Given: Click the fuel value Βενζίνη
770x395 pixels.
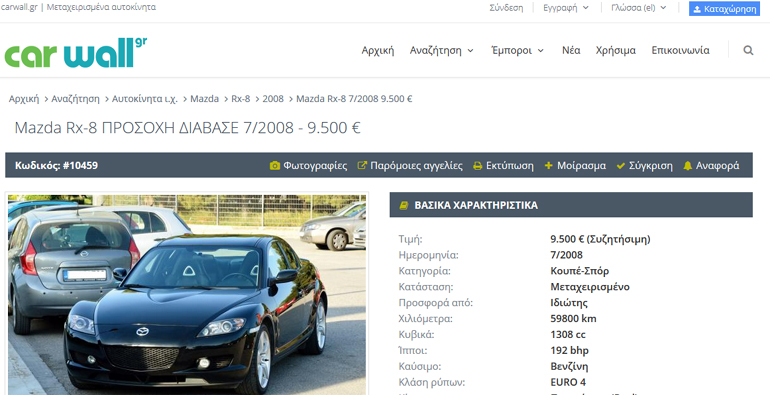Looking at the screenshot, I should click(x=569, y=367).
